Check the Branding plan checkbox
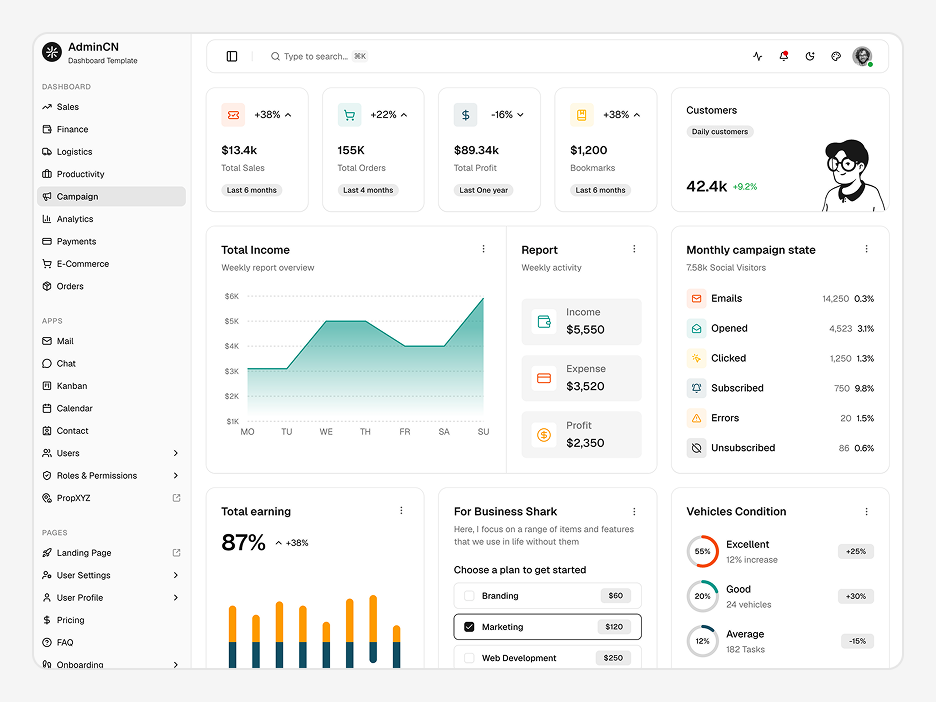The height and width of the screenshot is (702, 936). coord(469,596)
